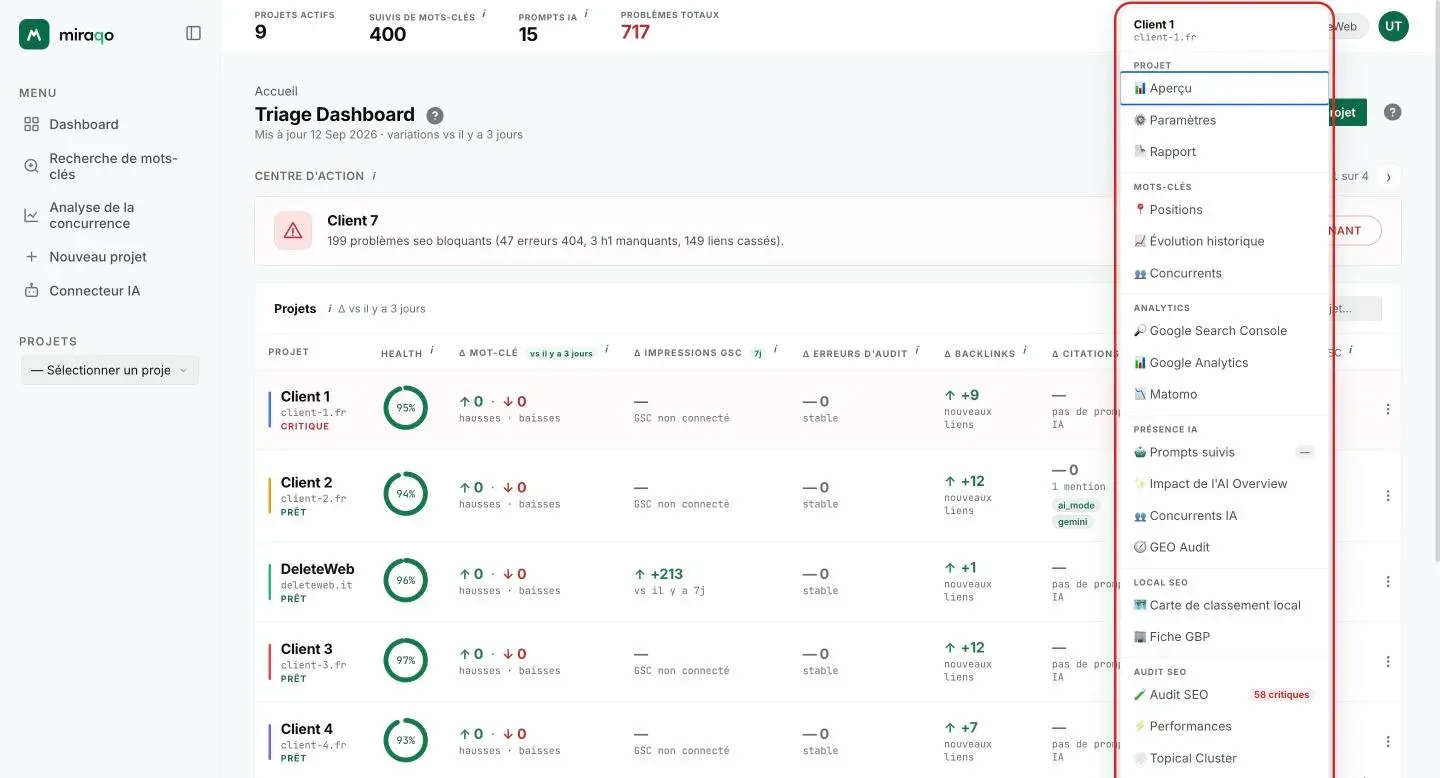This screenshot has height=778, width=1440.
Task: Click the info icon beside Health column
Action: tap(432, 351)
